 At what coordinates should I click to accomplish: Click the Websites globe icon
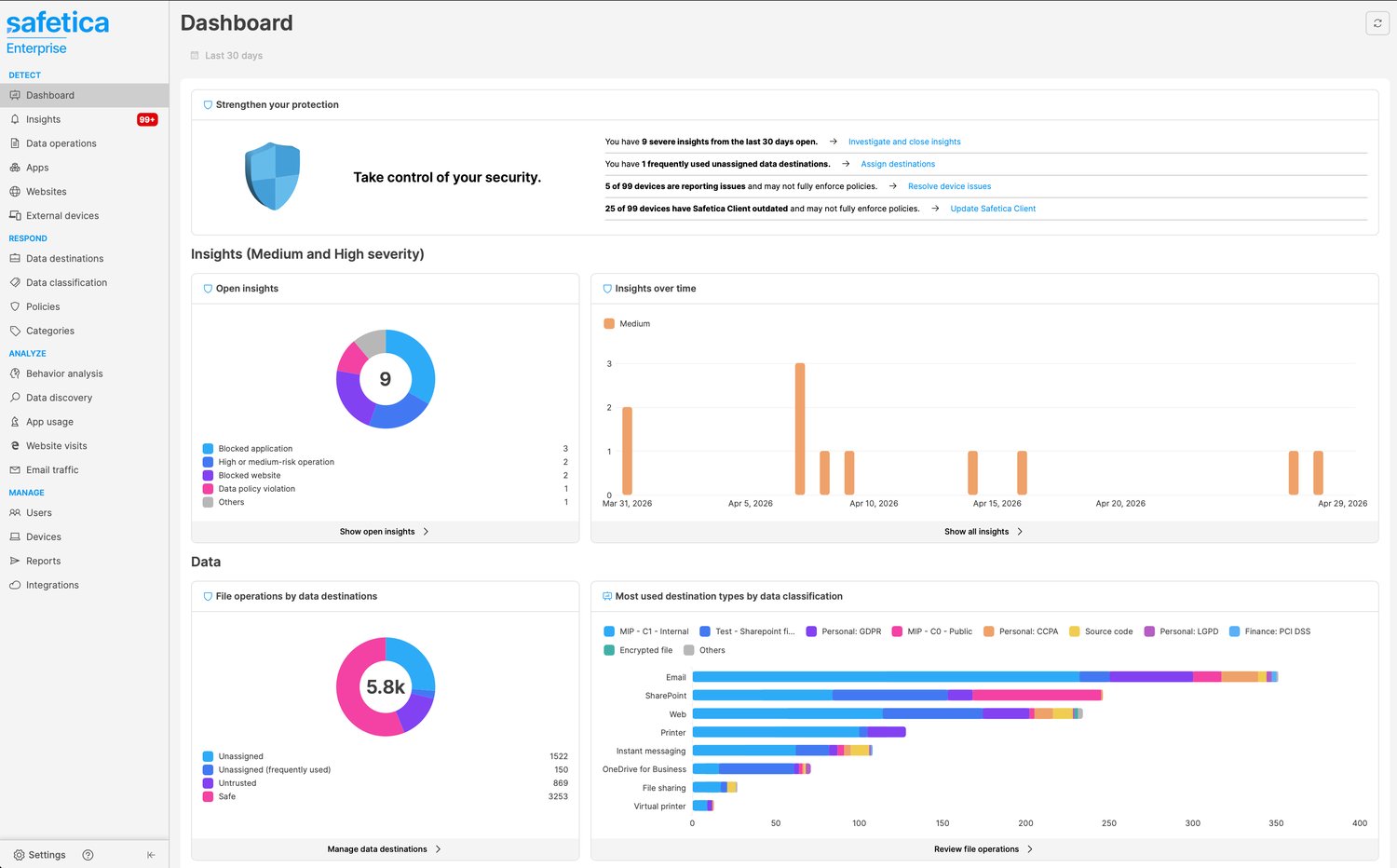tap(15, 192)
